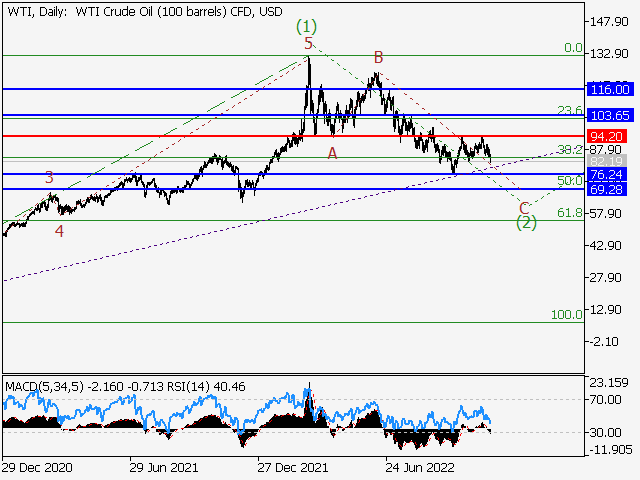
Task: Click the 70.00 RSI scale value
Action: (x=606, y=400)
